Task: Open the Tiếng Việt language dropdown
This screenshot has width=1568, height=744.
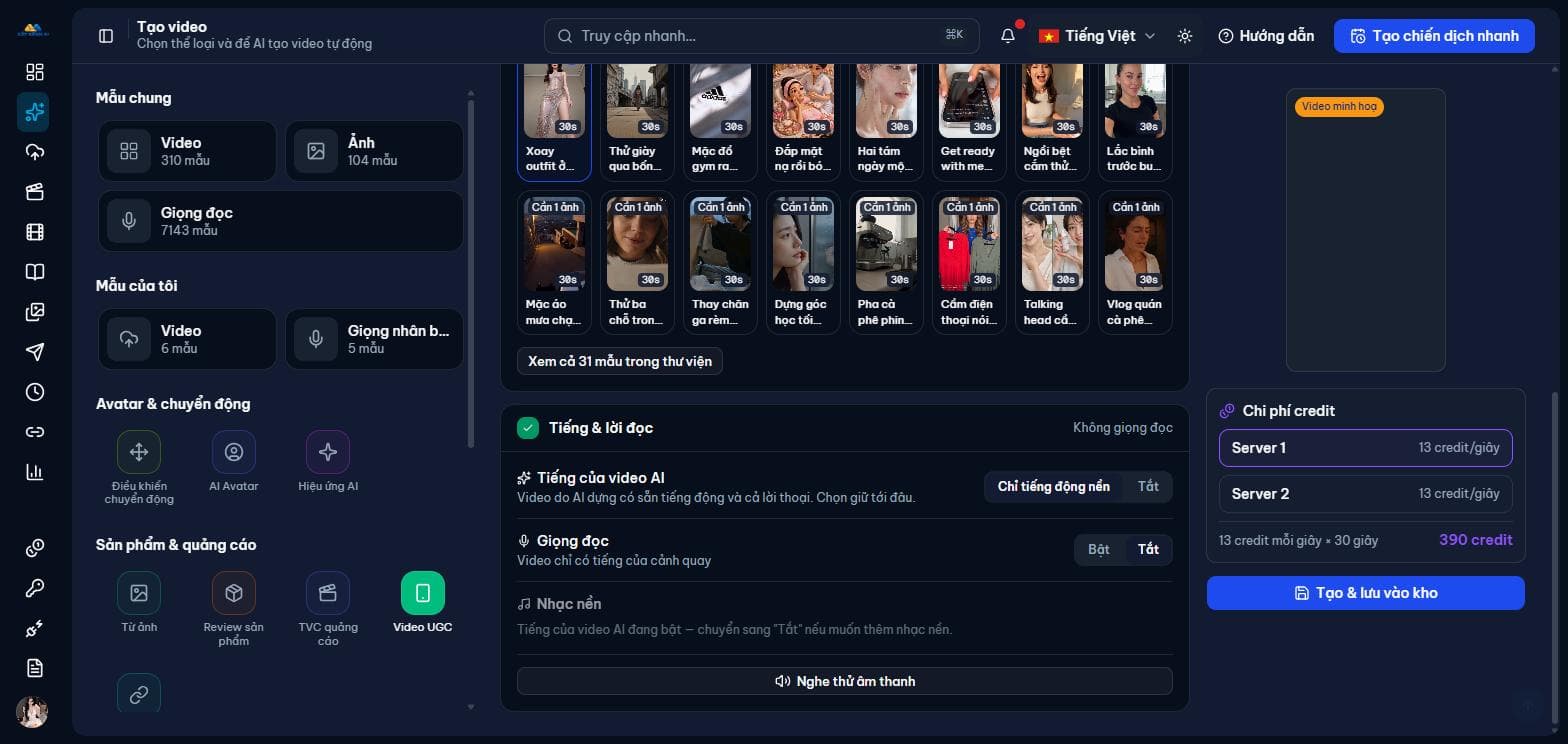Action: coord(1097,36)
